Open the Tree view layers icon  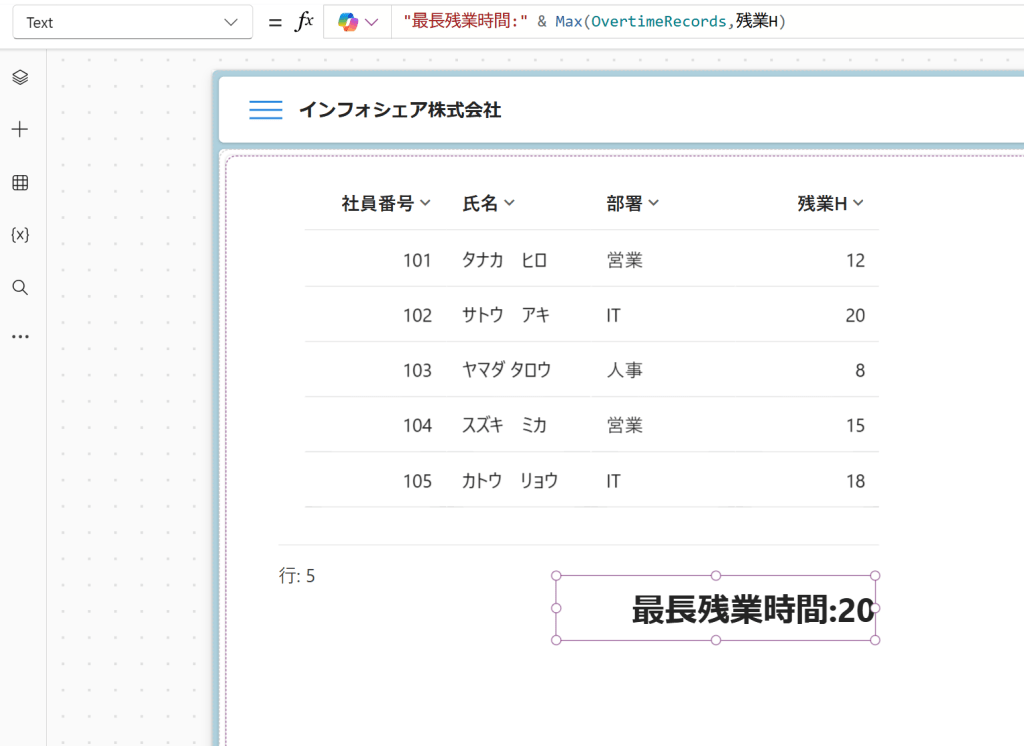pos(20,77)
